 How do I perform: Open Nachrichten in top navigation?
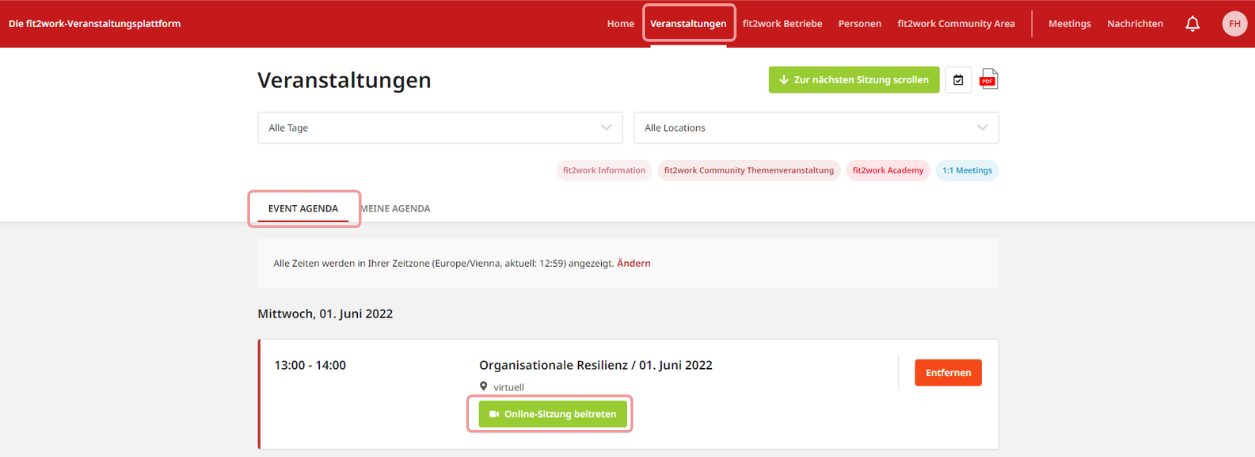point(1135,24)
